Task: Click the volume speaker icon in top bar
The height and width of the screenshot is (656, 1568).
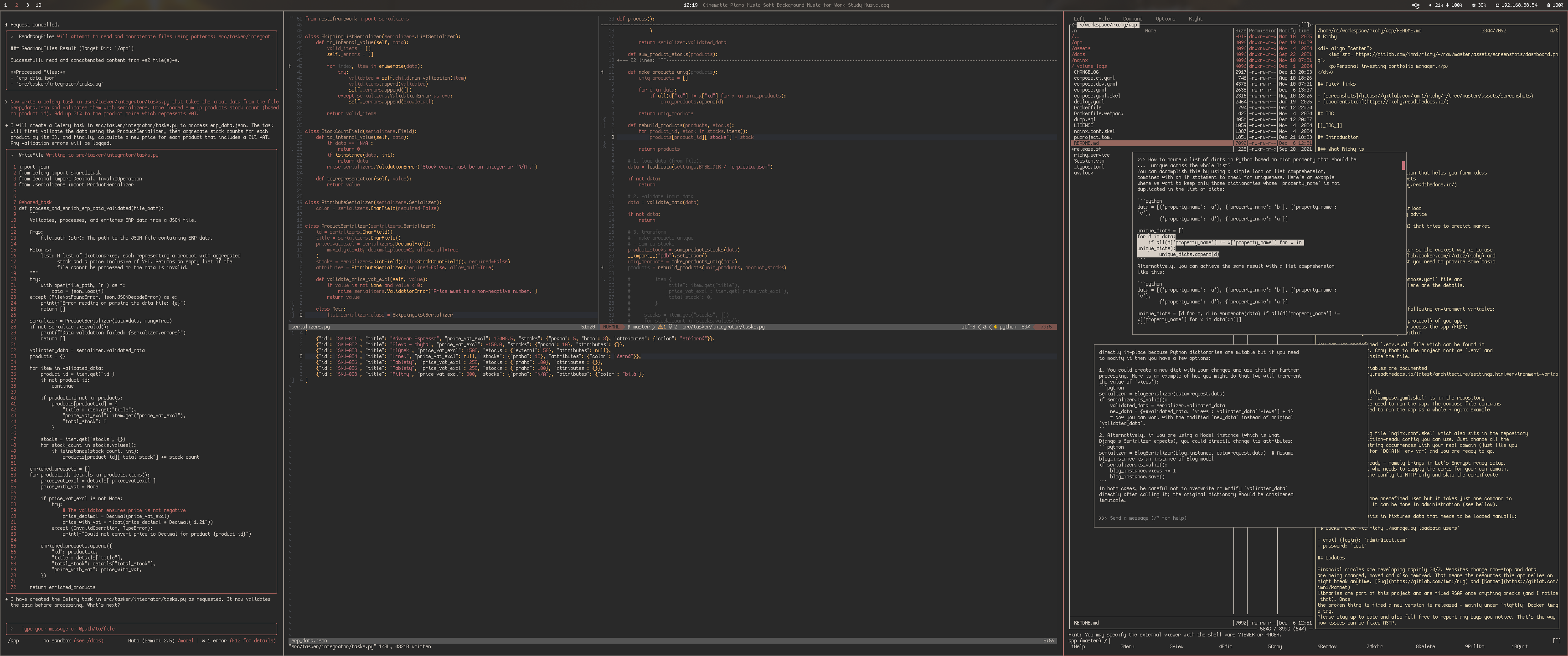Action: pyautogui.click(x=1430, y=5)
